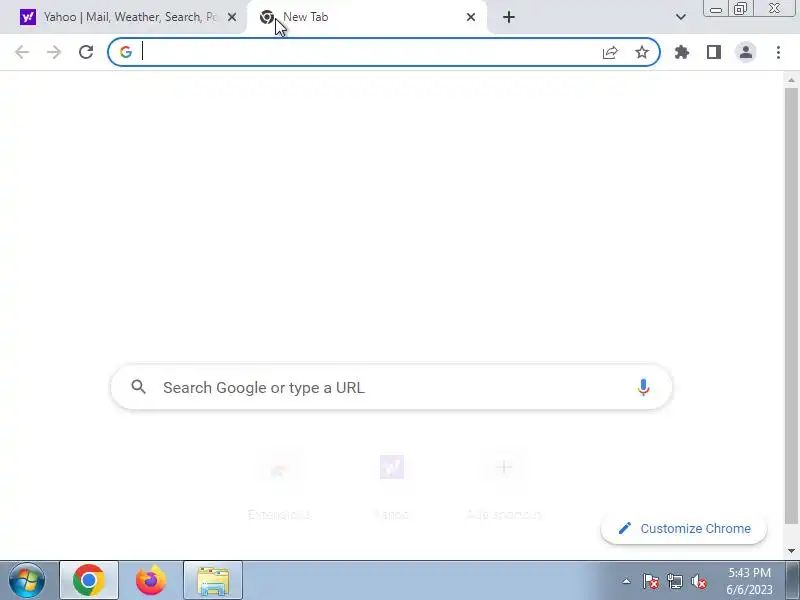The image size is (800, 600).
Task: Open the share this page icon
Action: [610, 52]
